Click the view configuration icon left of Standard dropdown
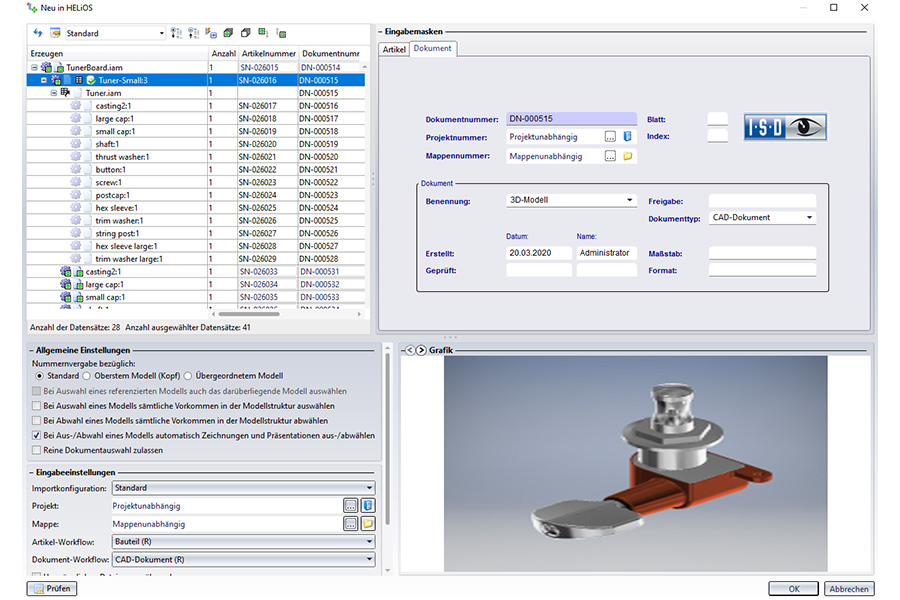This screenshot has width=900, height=600. tap(56, 33)
